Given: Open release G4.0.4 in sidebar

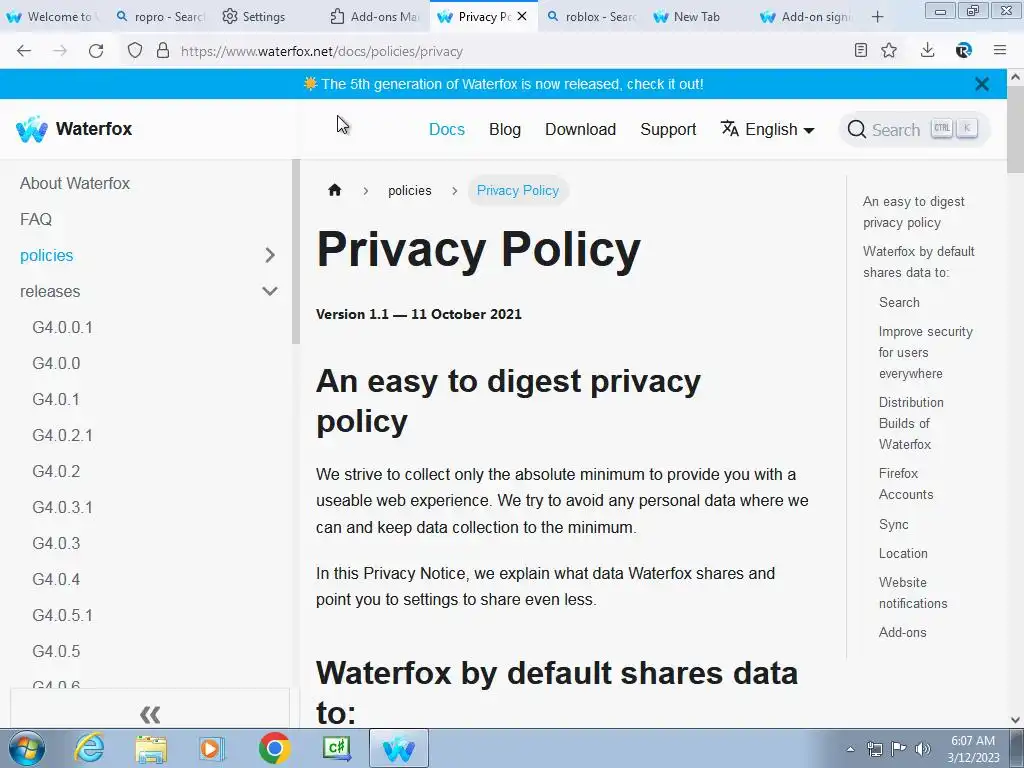Looking at the screenshot, I should coord(56,579).
